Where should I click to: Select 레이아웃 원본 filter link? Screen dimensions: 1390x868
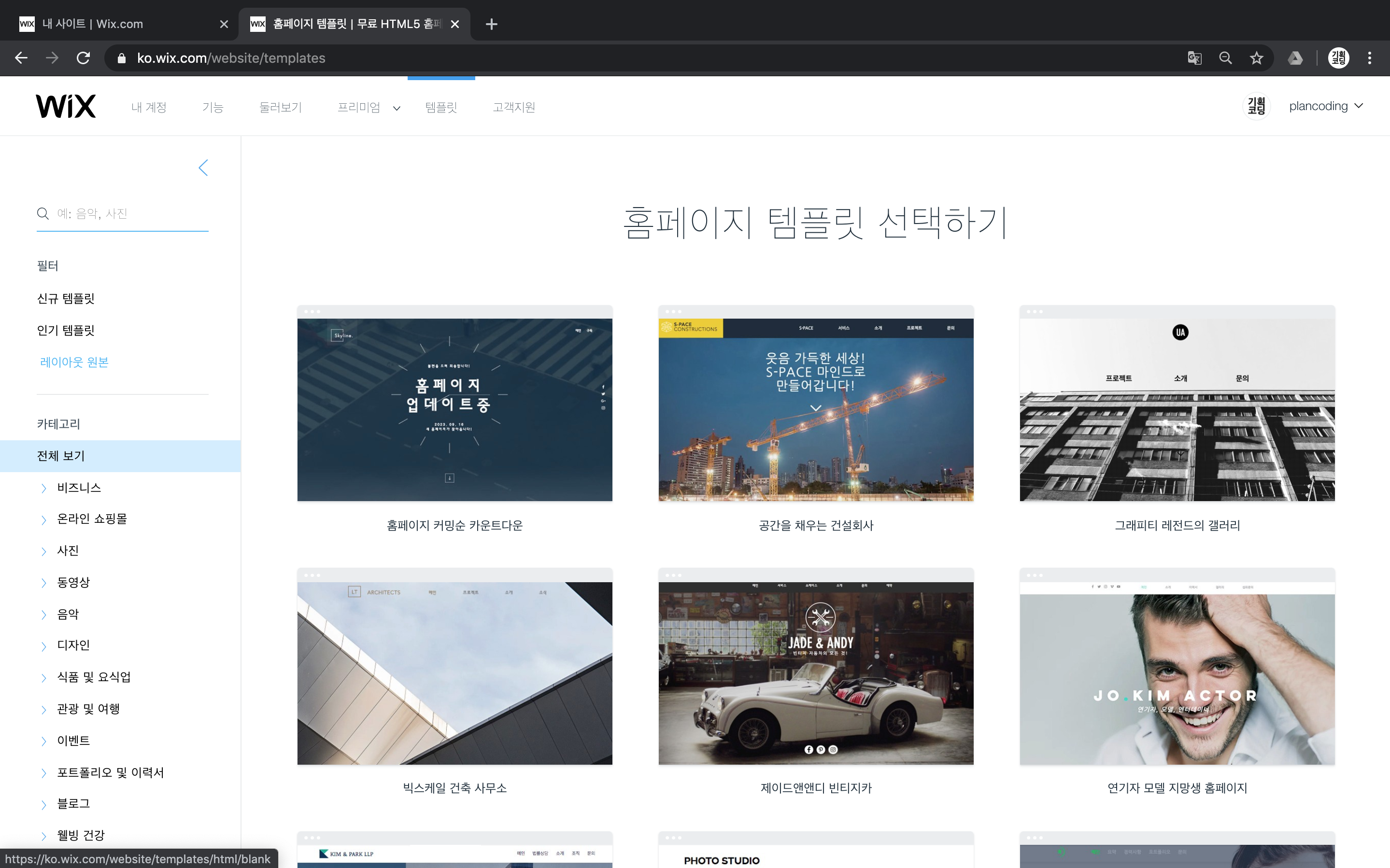click(74, 362)
